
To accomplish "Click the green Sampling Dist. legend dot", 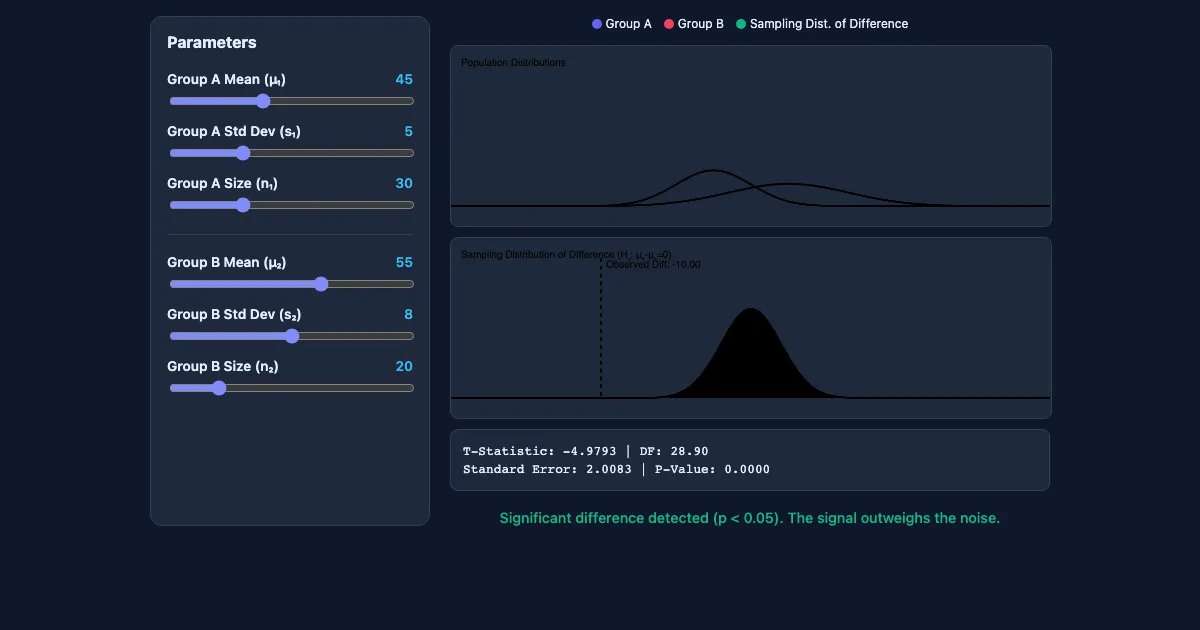I will coord(741,24).
